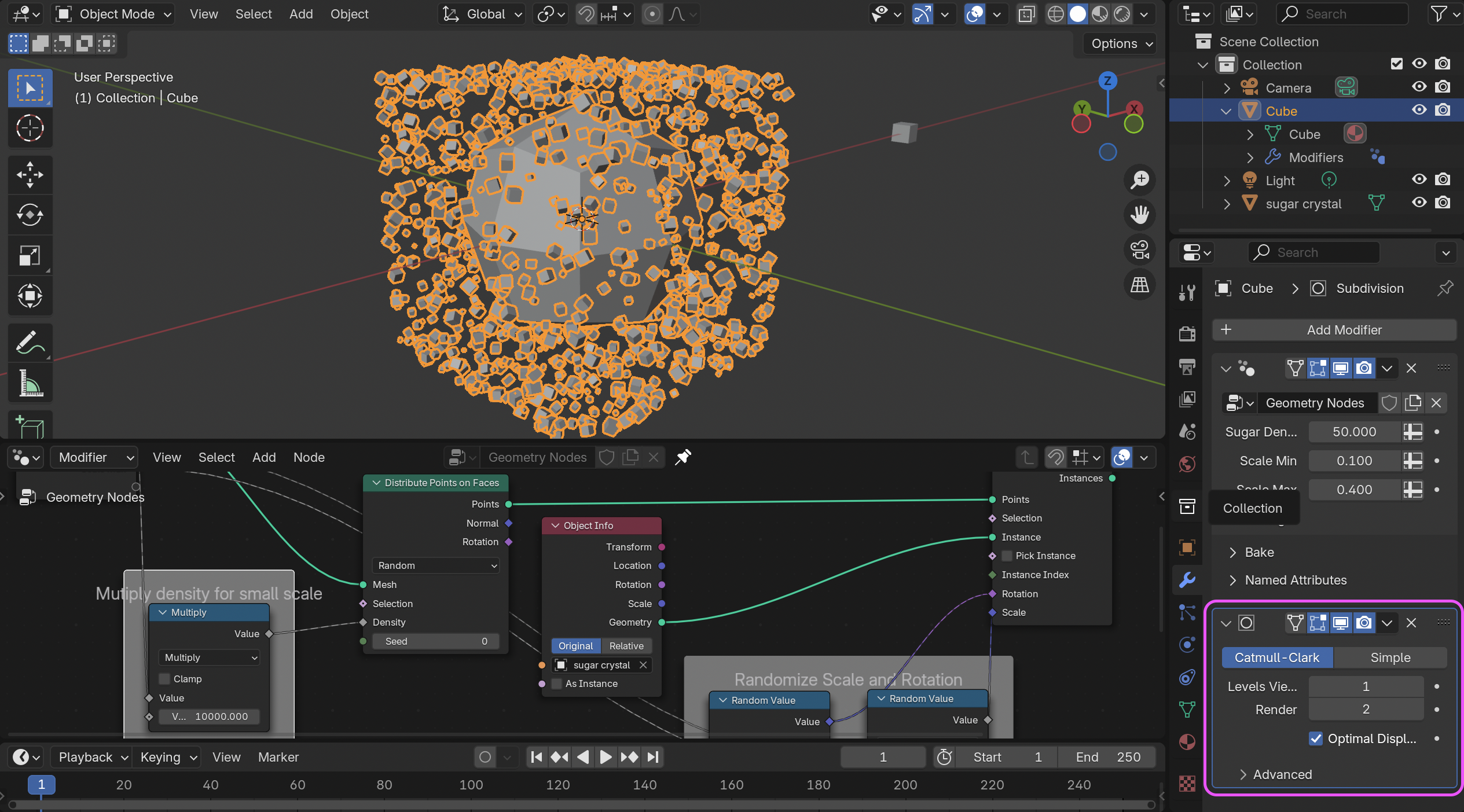This screenshot has width=1464, height=812.
Task: Open the Material properties tab
Action: pos(1187,742)
